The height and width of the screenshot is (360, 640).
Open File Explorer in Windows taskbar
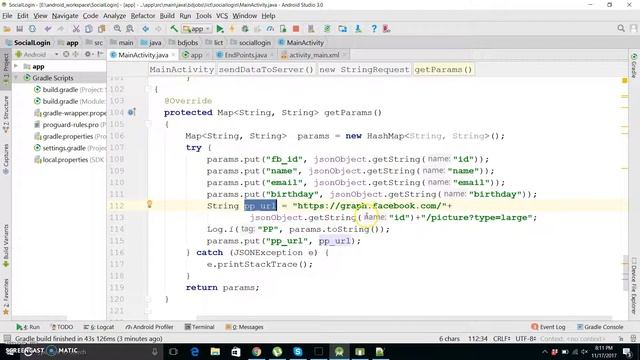(215, 351)
